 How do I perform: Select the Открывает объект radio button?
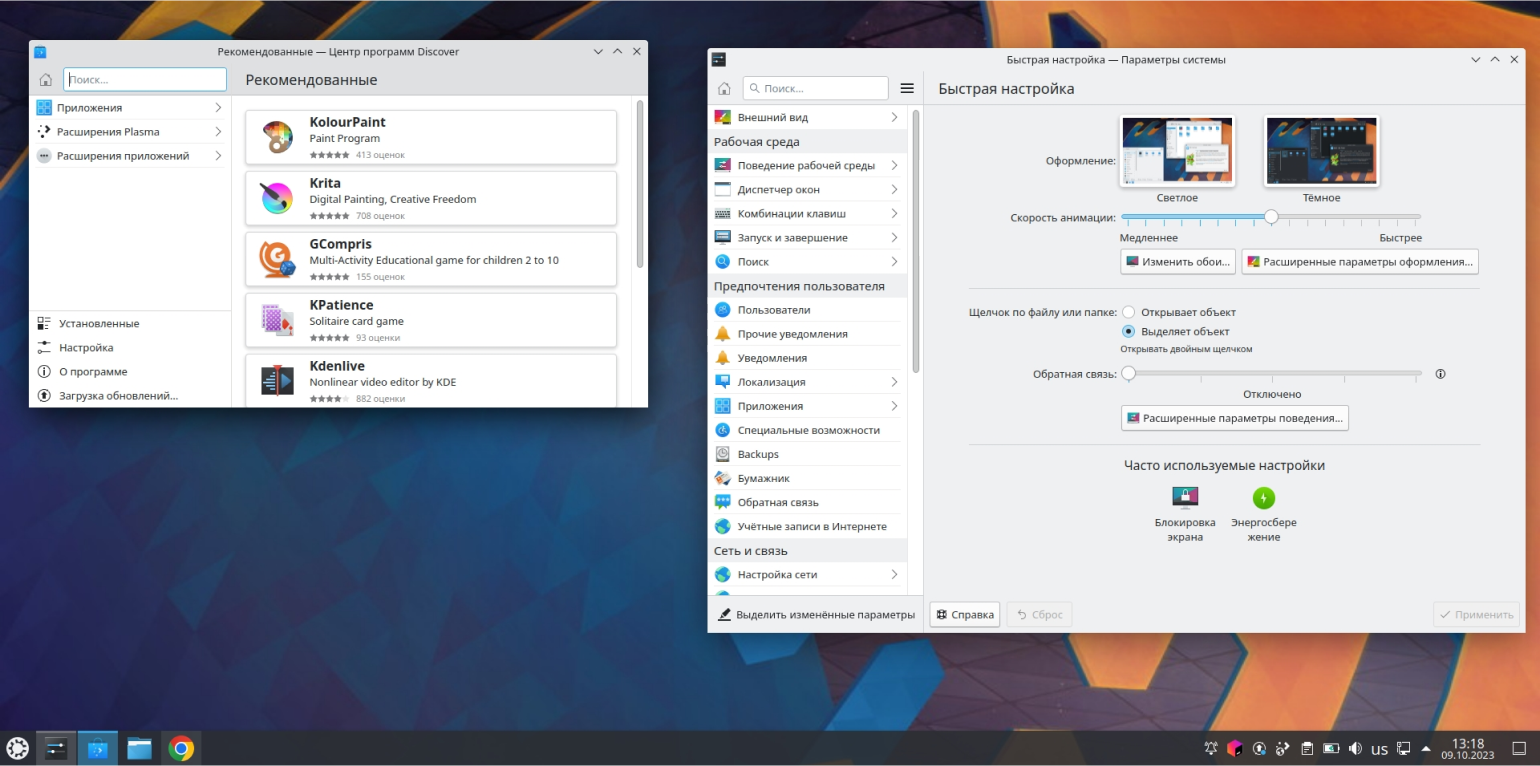(x=1128, y=312)
